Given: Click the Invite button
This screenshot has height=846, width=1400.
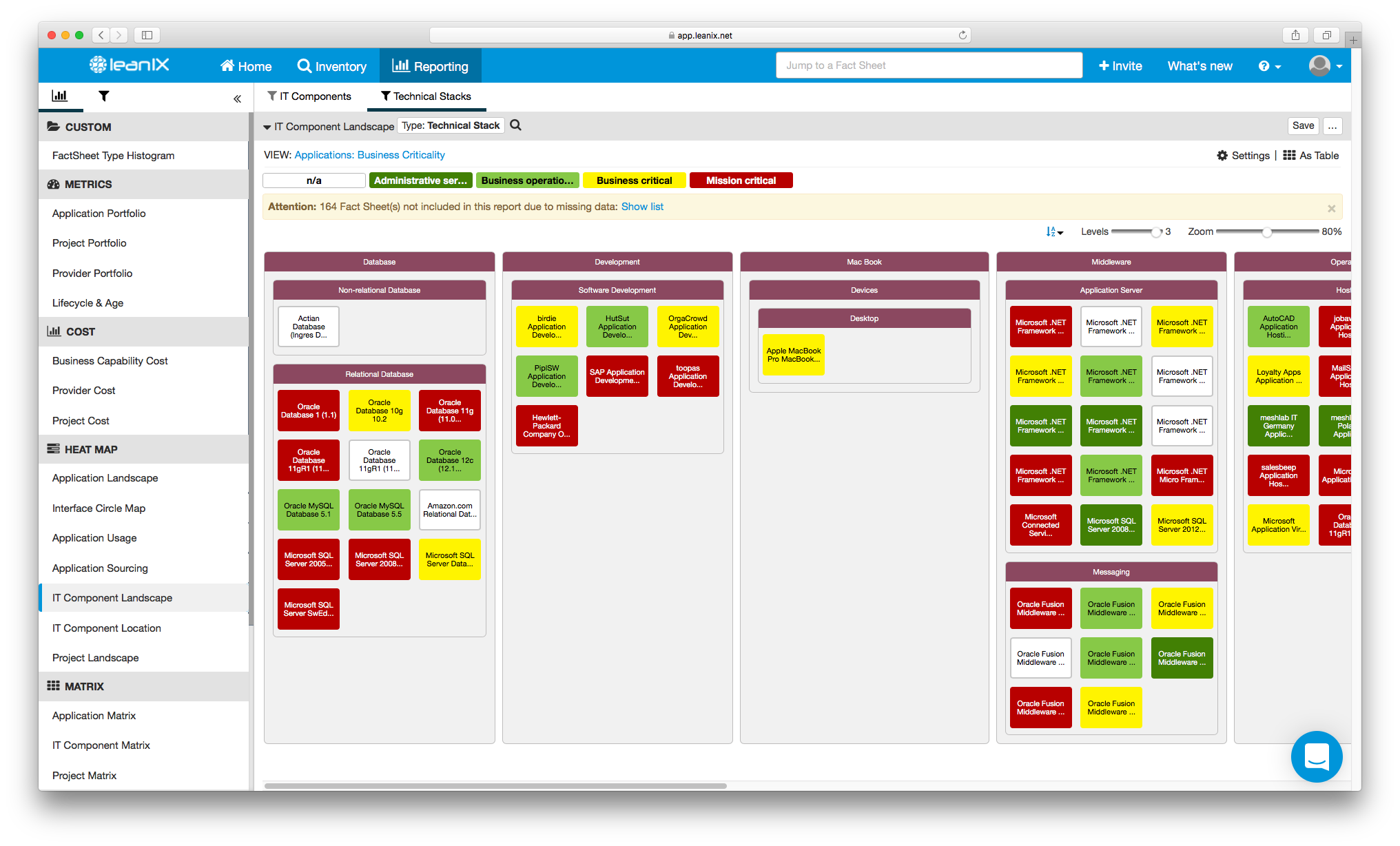Looking at the screenshot, I should pyautogui.click(x=1120, y=66).
